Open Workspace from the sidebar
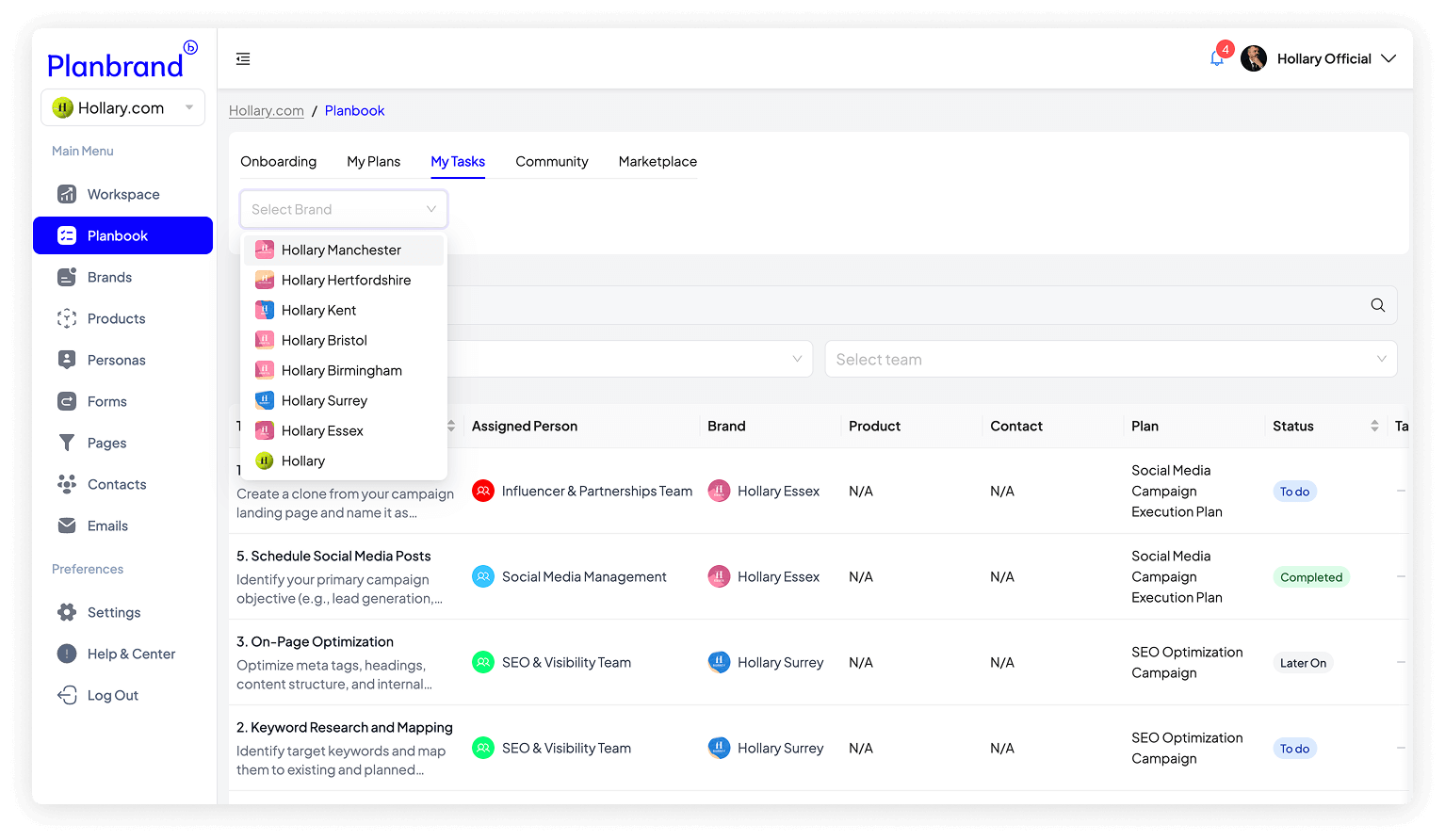Image resolution: width=1445 pixels, height=840 pixels. (122, 194)
